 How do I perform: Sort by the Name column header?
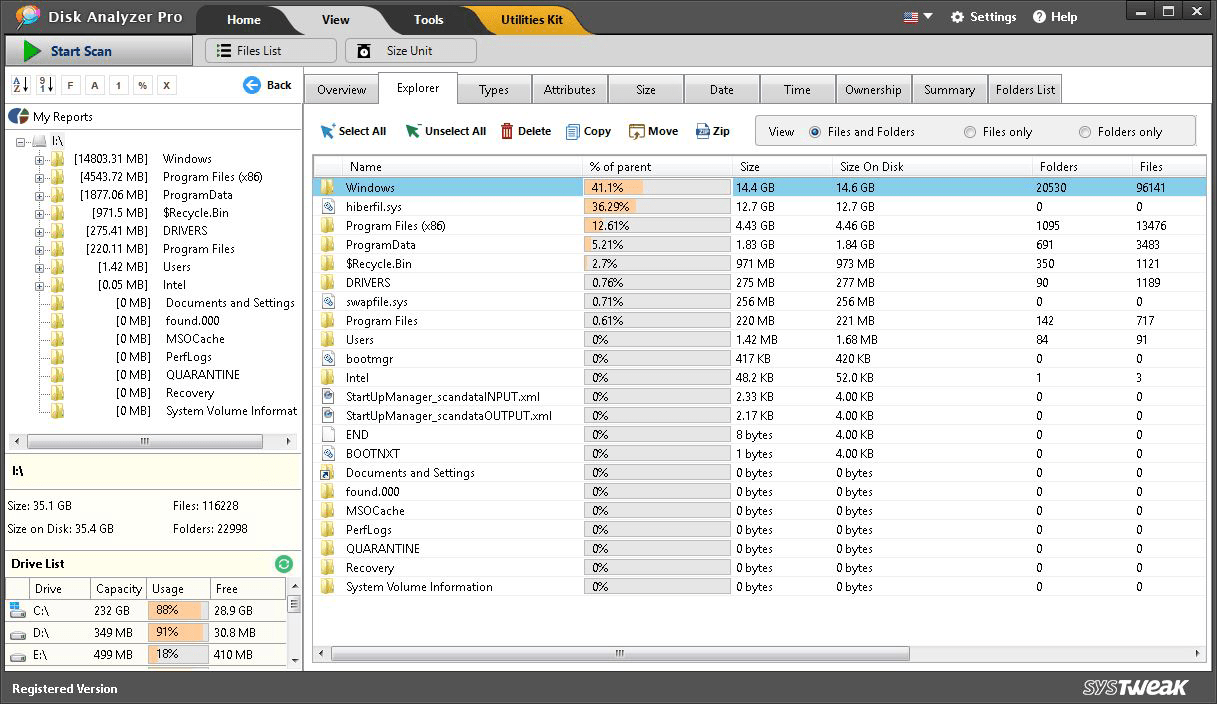coord(463,167)
